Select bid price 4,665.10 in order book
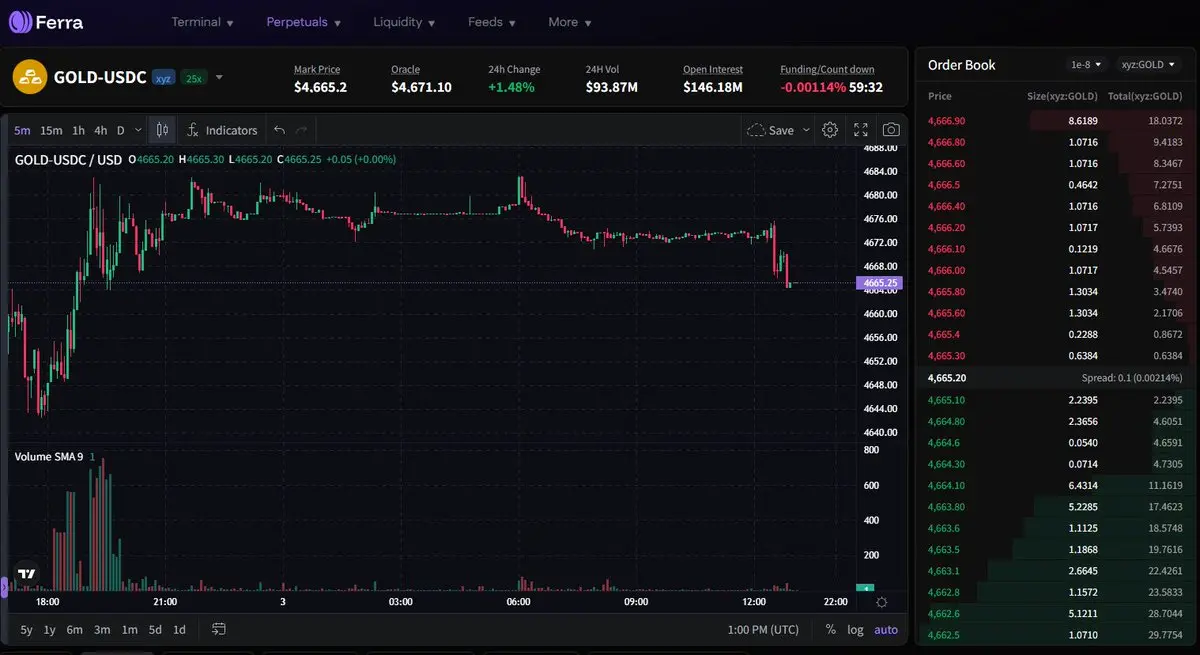 click(947, 400)
